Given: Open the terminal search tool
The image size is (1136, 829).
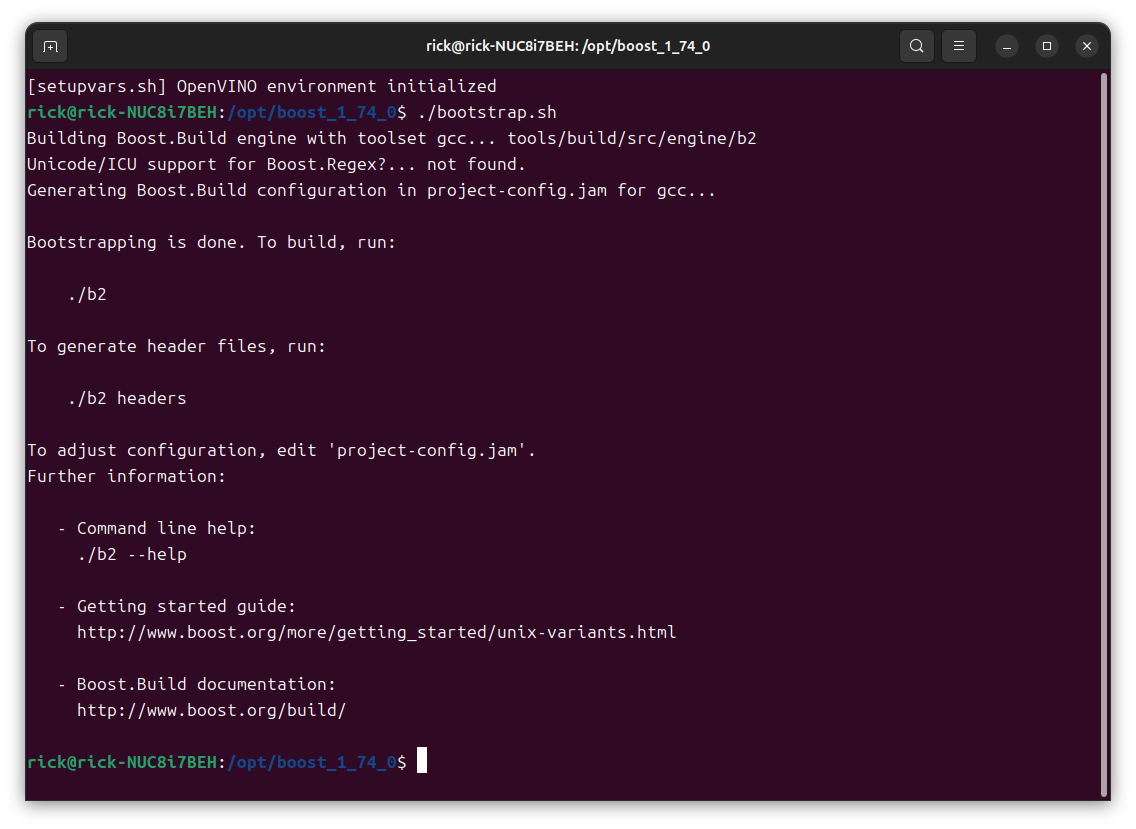Looking at the screenshot, I should [x=916, y=46].
